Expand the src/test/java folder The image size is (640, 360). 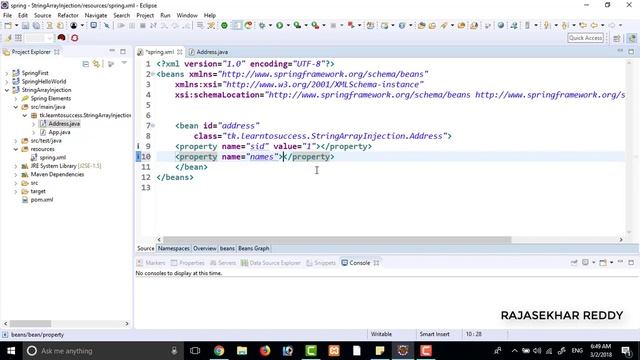point(16,140)
